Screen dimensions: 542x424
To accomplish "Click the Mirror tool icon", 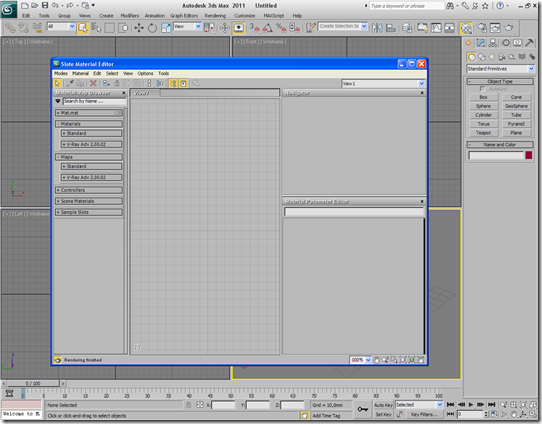I will click(x=377, y=28).
